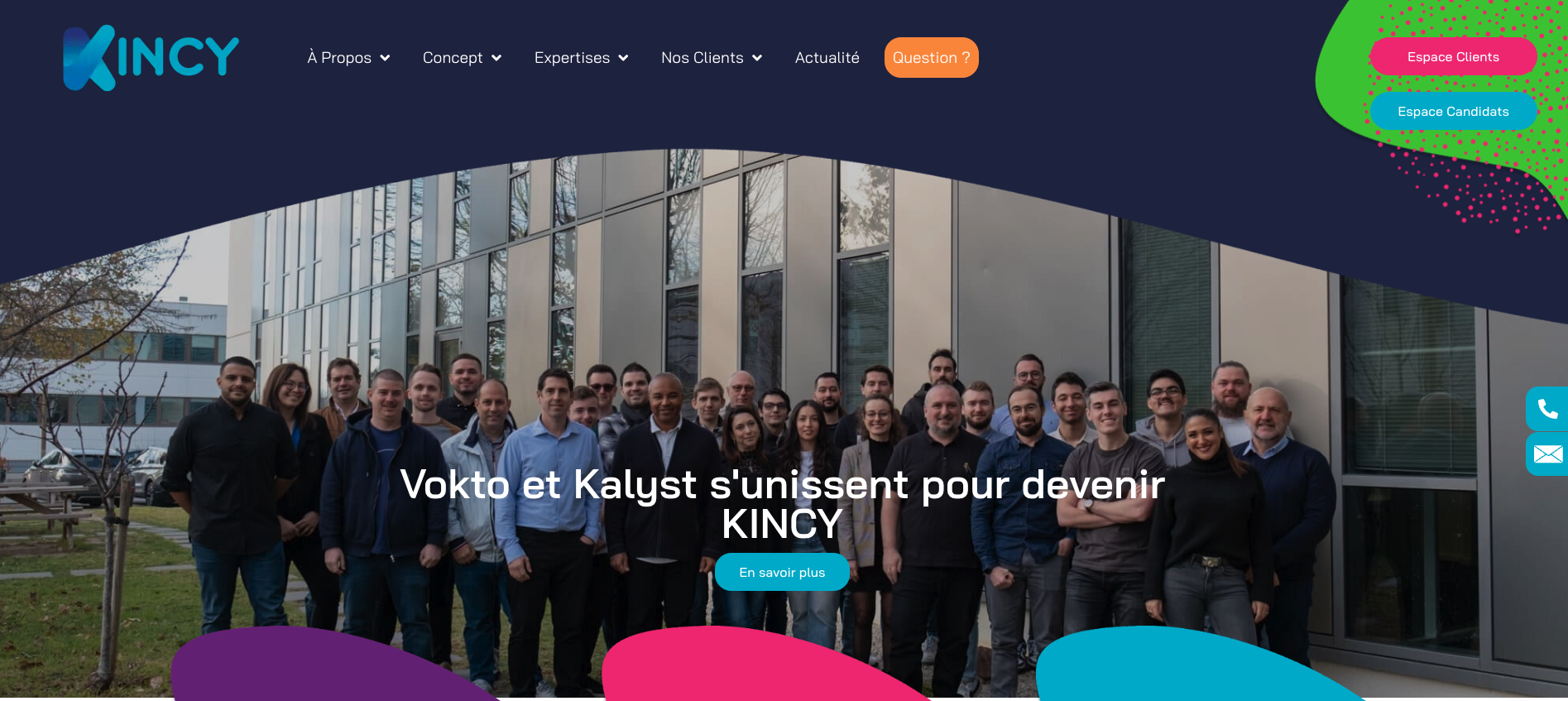Screen dimensions: 1568x701
Task: Open the pink Espace Clients button
Action: pos(1454,56)
